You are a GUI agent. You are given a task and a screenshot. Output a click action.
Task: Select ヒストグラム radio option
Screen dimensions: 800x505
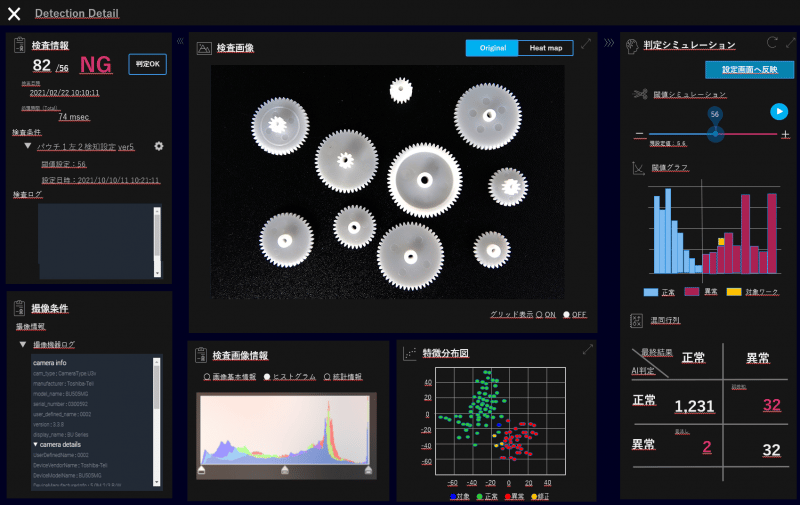click(x=267, y=377)
